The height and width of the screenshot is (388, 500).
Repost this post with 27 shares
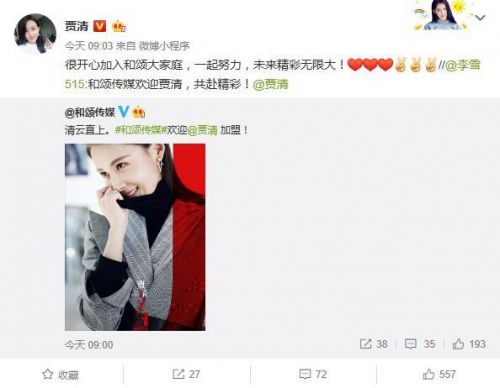(186, 374)
